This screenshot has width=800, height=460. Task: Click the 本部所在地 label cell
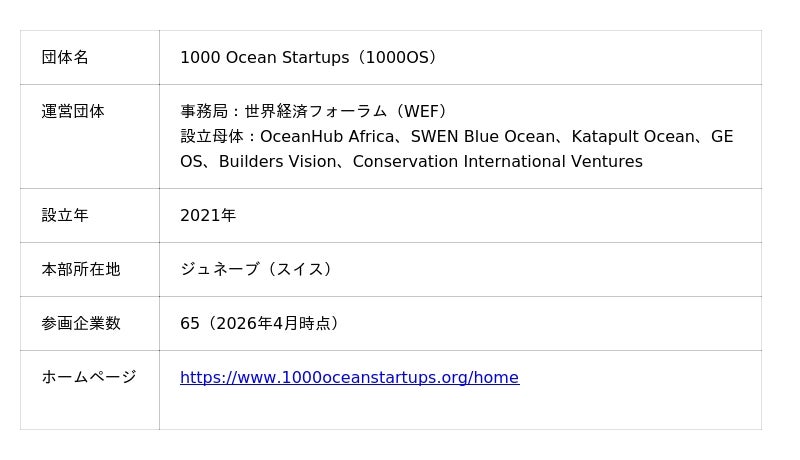(x=81, y=270)
